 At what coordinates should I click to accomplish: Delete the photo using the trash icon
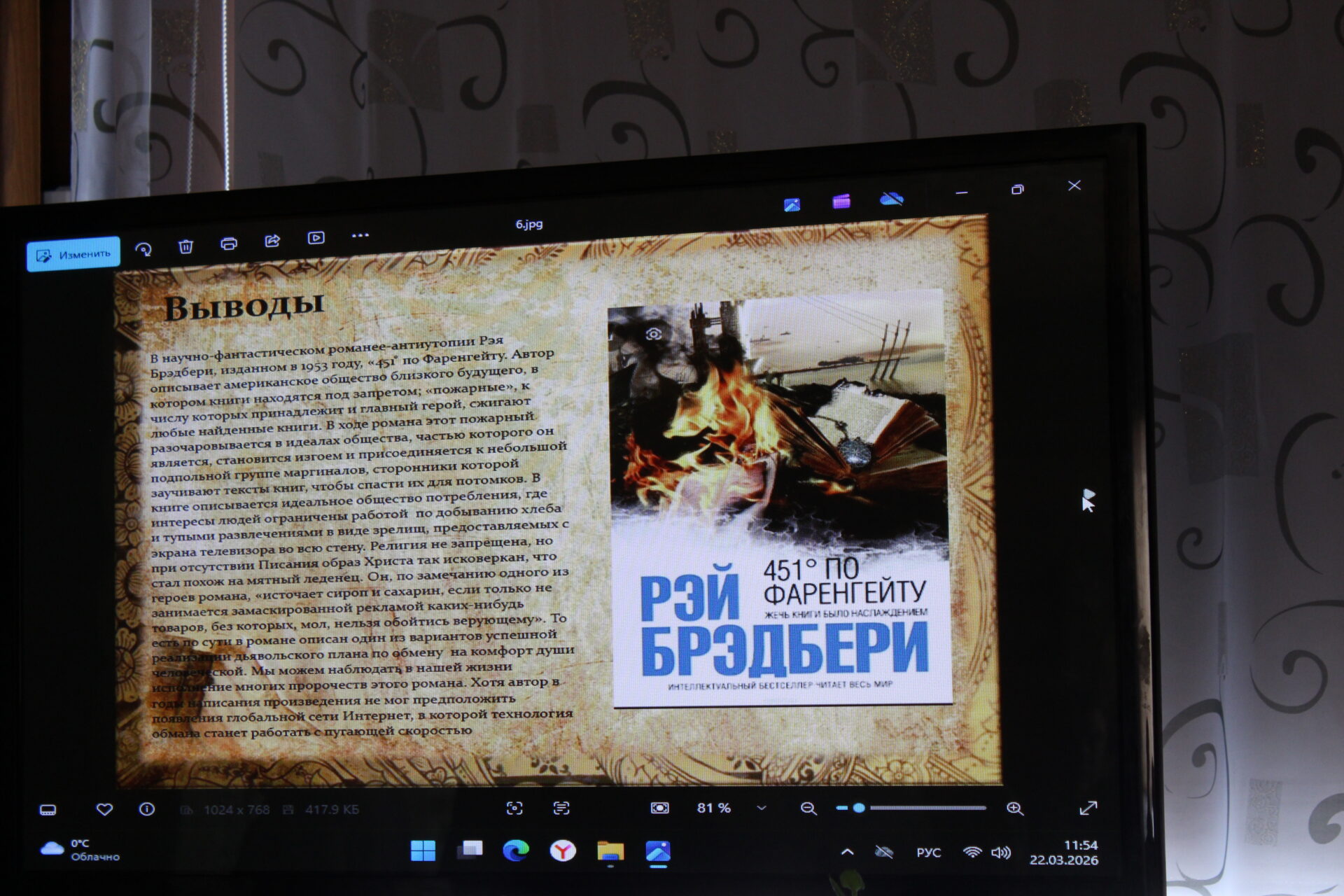click(x=185, y=246)
